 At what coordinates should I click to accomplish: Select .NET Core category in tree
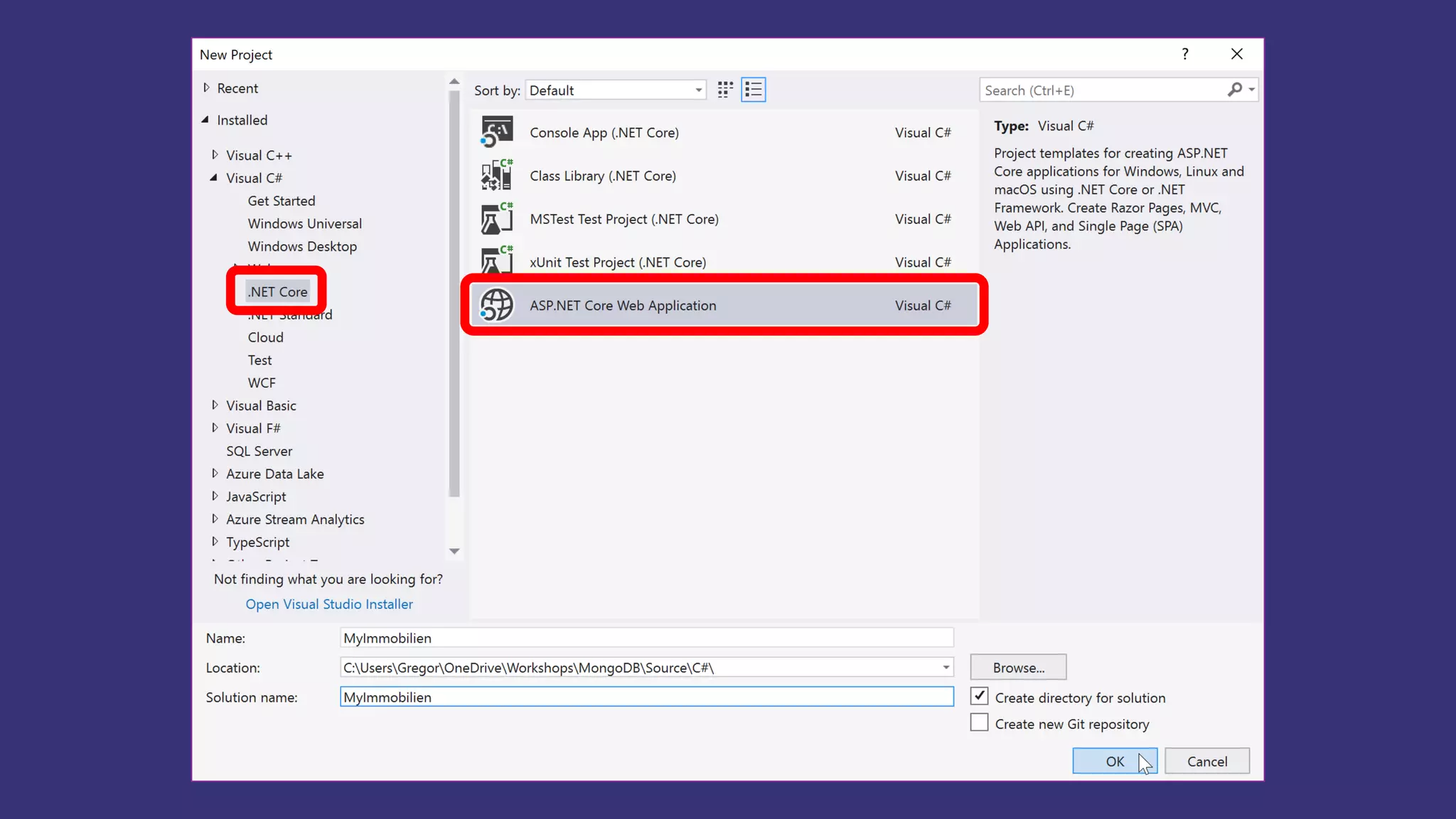[278, 291]
